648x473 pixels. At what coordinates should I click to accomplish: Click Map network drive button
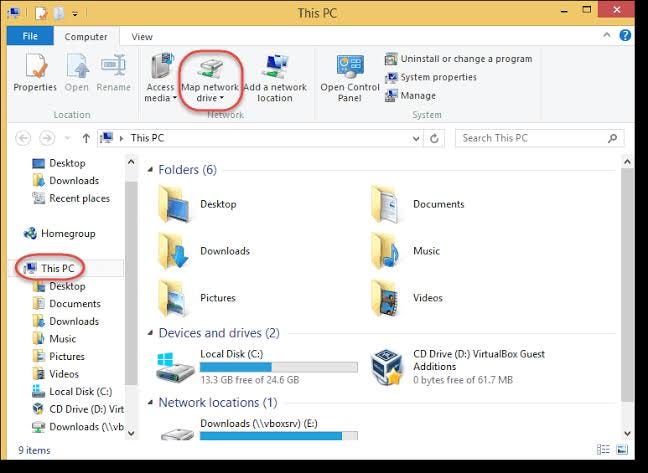click(x=210, y=78)
